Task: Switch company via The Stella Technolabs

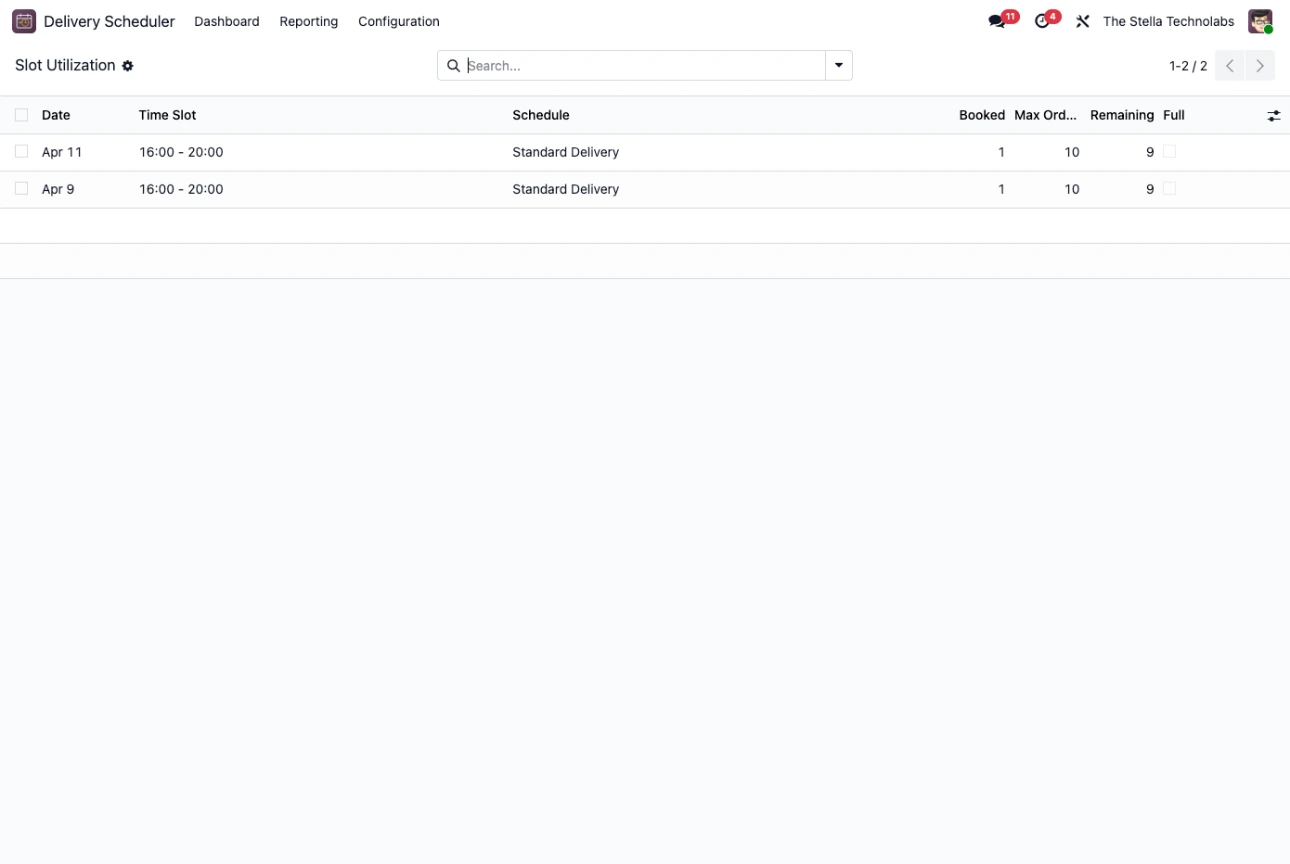Action: (x=1168, y=21)
